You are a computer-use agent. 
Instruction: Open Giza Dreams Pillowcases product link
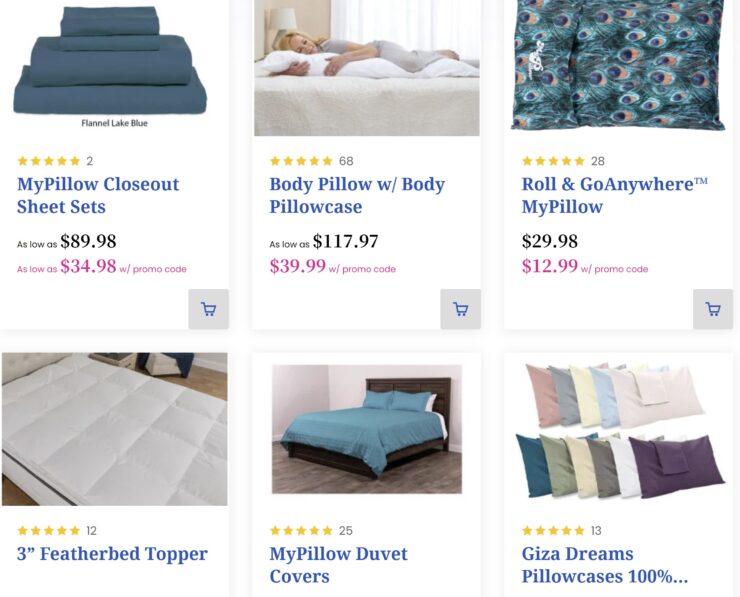605,565
